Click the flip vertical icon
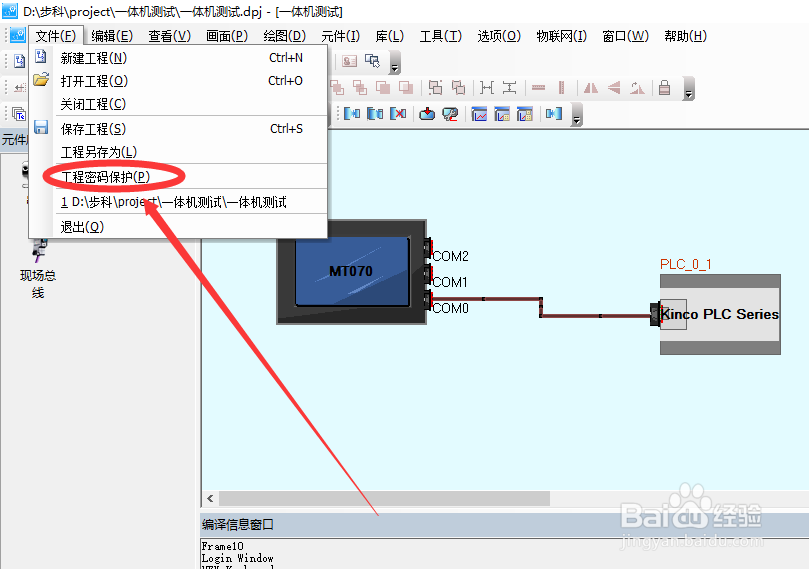This screenshot has height=569, width=809. (614, 88)
